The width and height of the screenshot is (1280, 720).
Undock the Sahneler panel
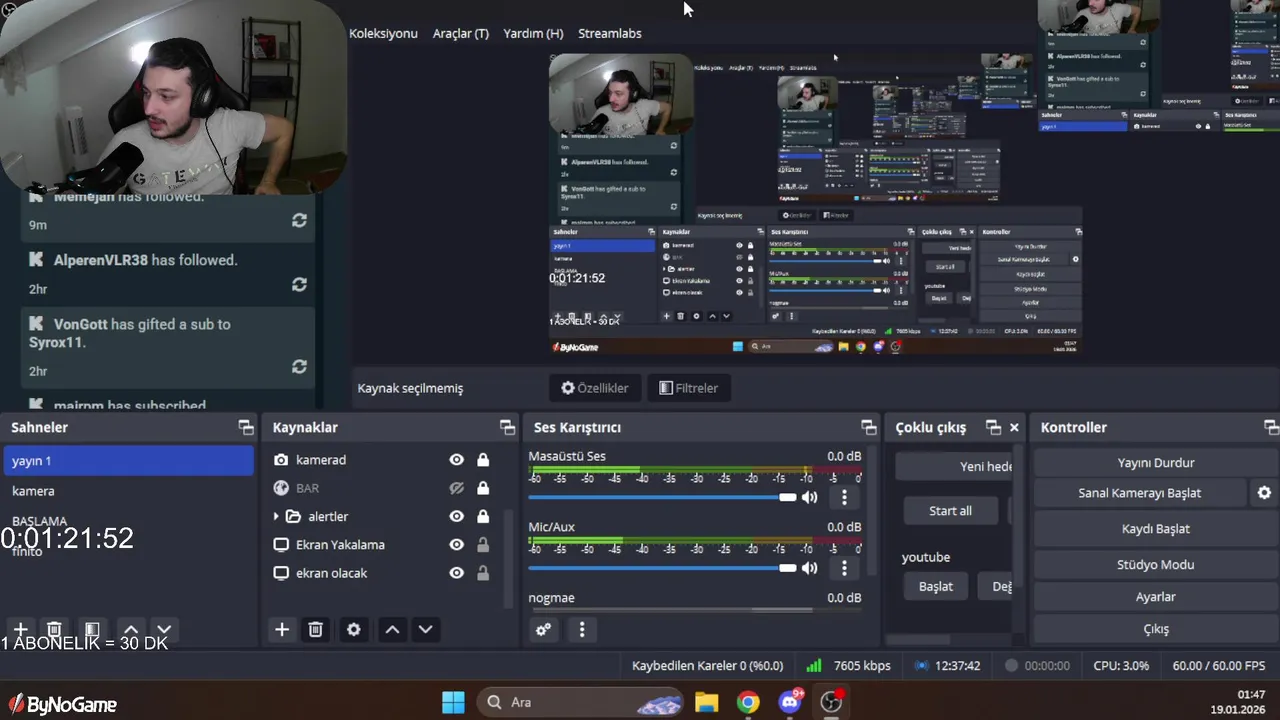(x=246, y=427)
